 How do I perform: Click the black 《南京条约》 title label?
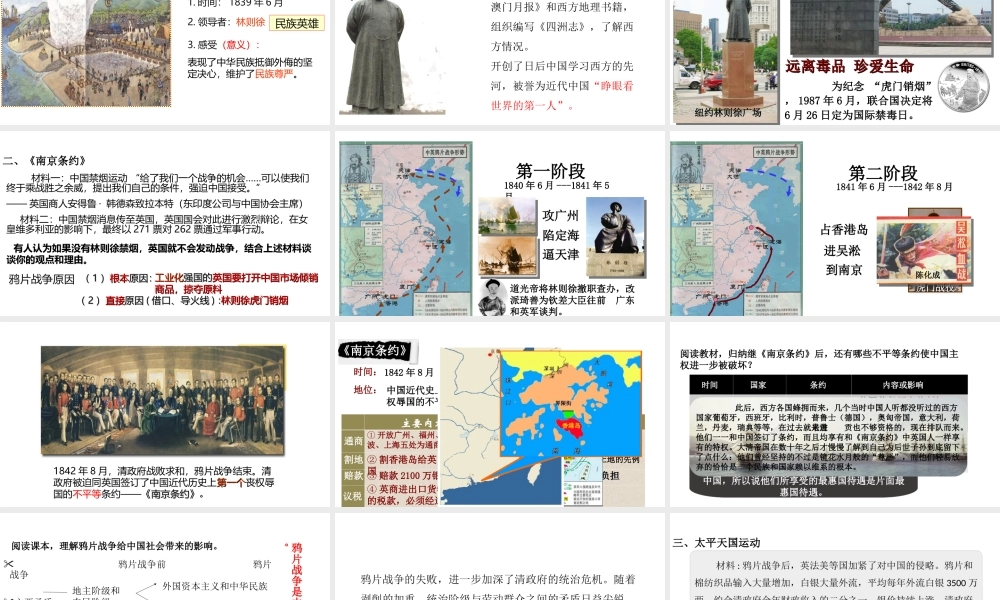375,350
